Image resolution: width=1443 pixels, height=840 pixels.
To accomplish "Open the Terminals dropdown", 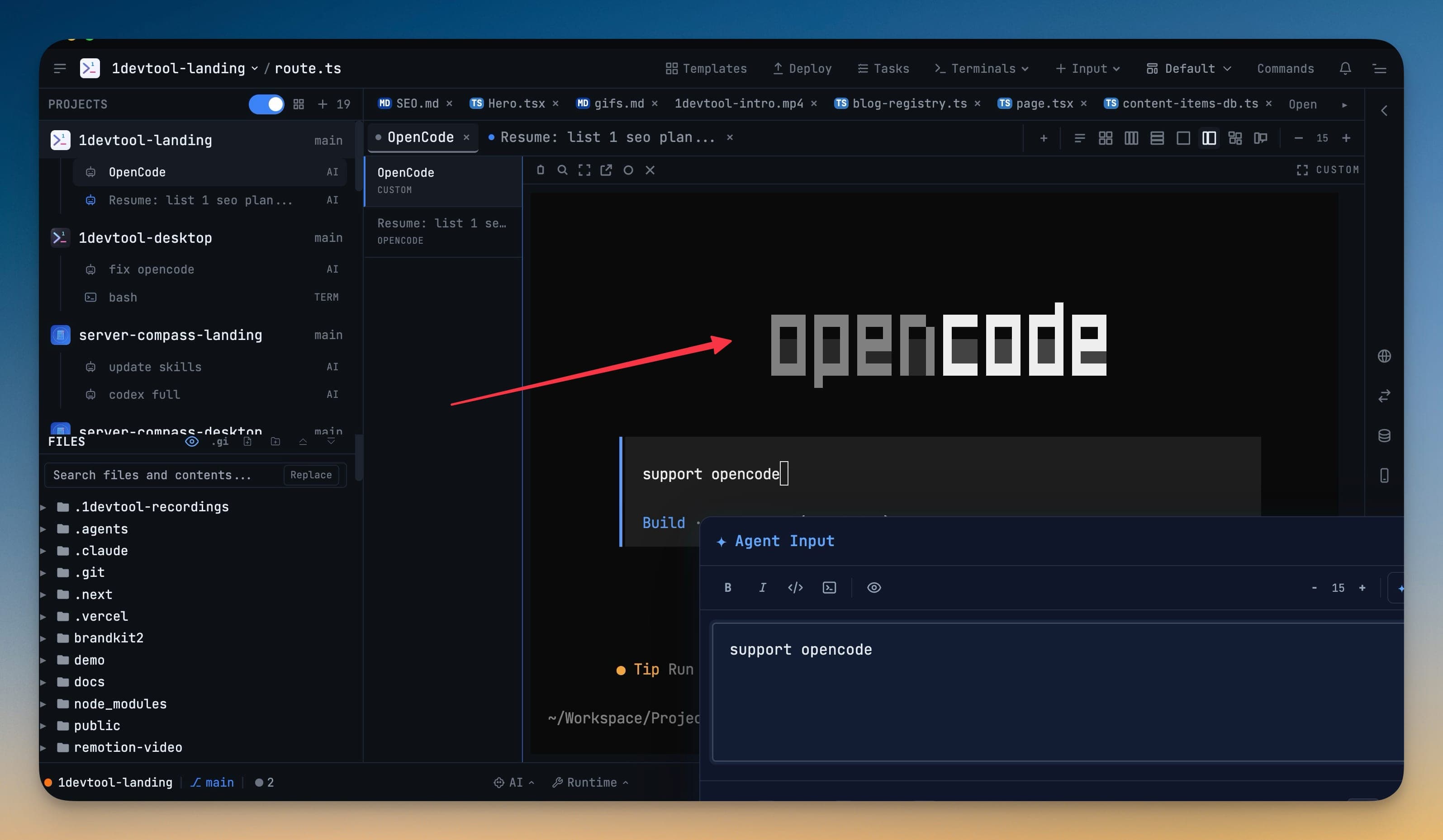I will [982, 69].
